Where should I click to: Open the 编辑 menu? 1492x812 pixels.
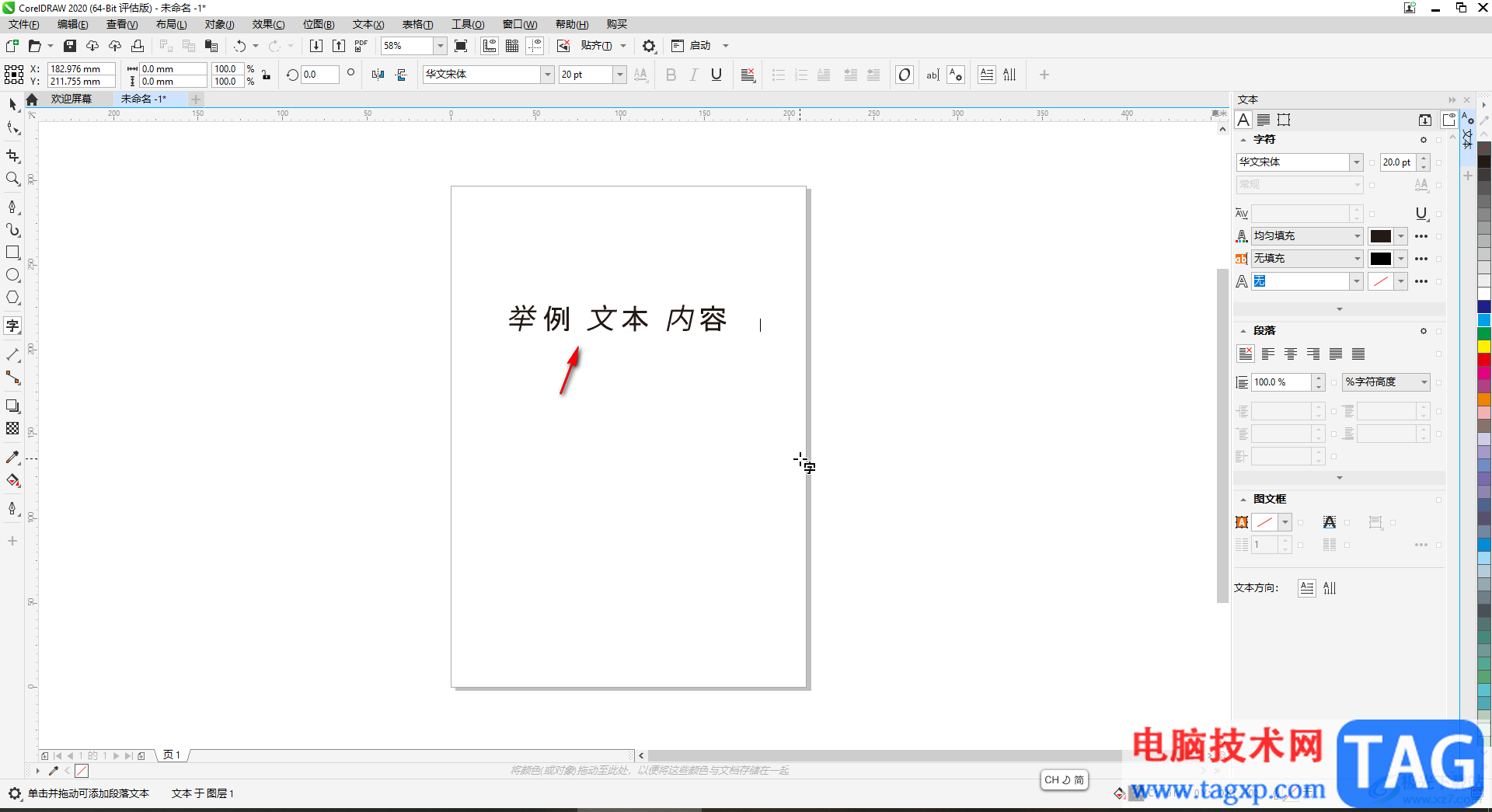pyautogui.click(x=73, y=25)
